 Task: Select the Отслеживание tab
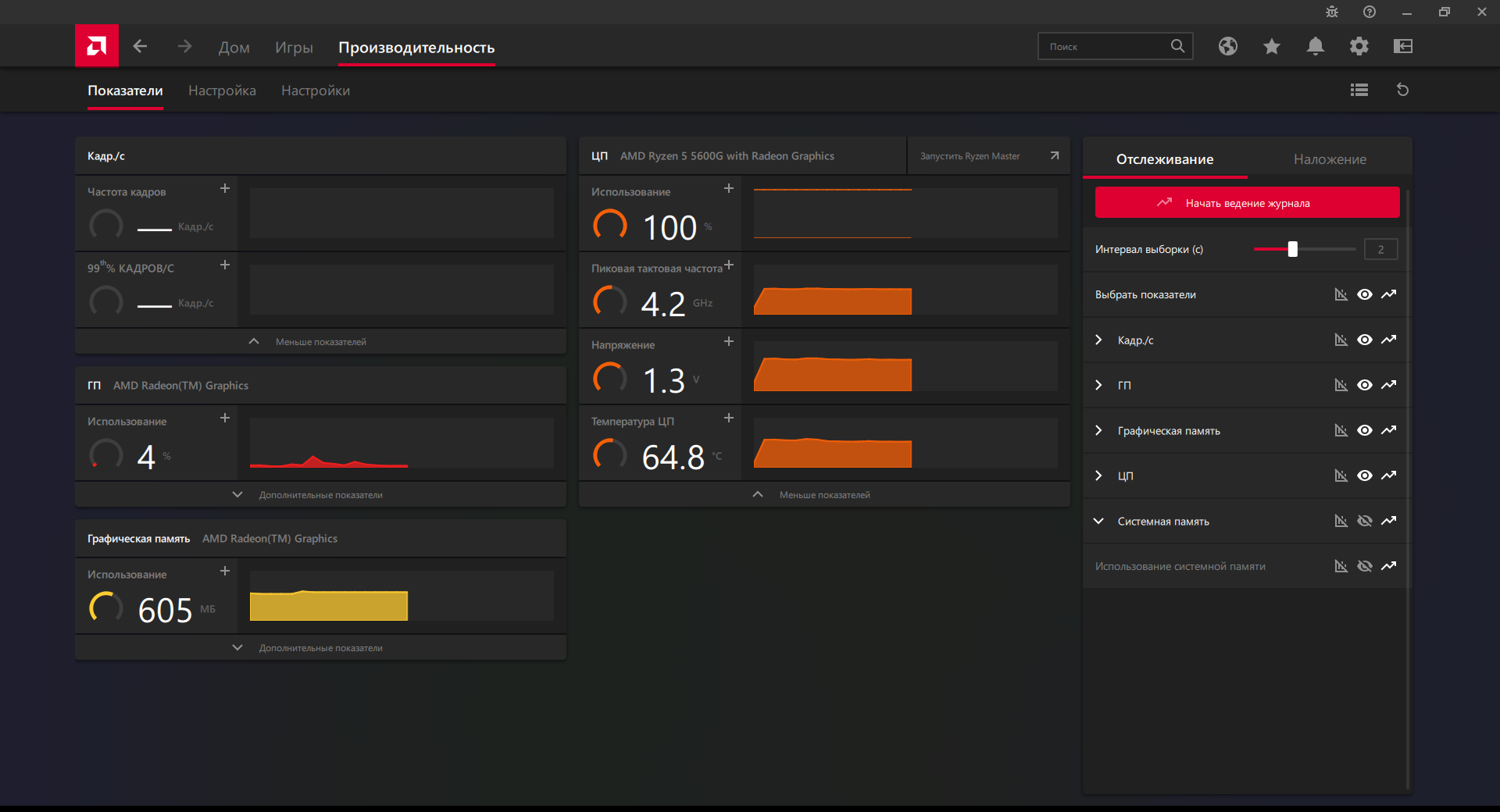tap(1165, 159)
